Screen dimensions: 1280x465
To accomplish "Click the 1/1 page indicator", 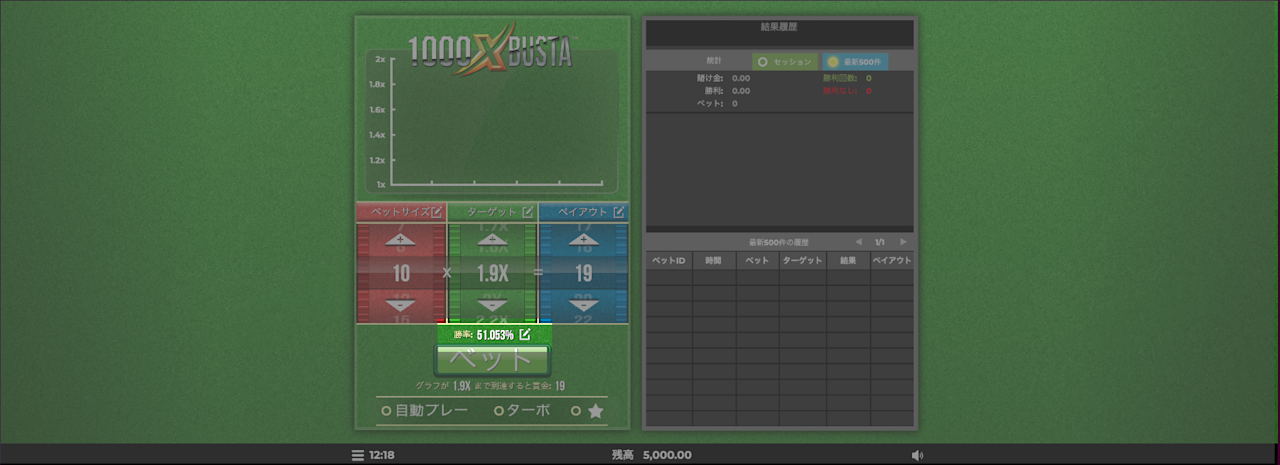I will [880, 242].
